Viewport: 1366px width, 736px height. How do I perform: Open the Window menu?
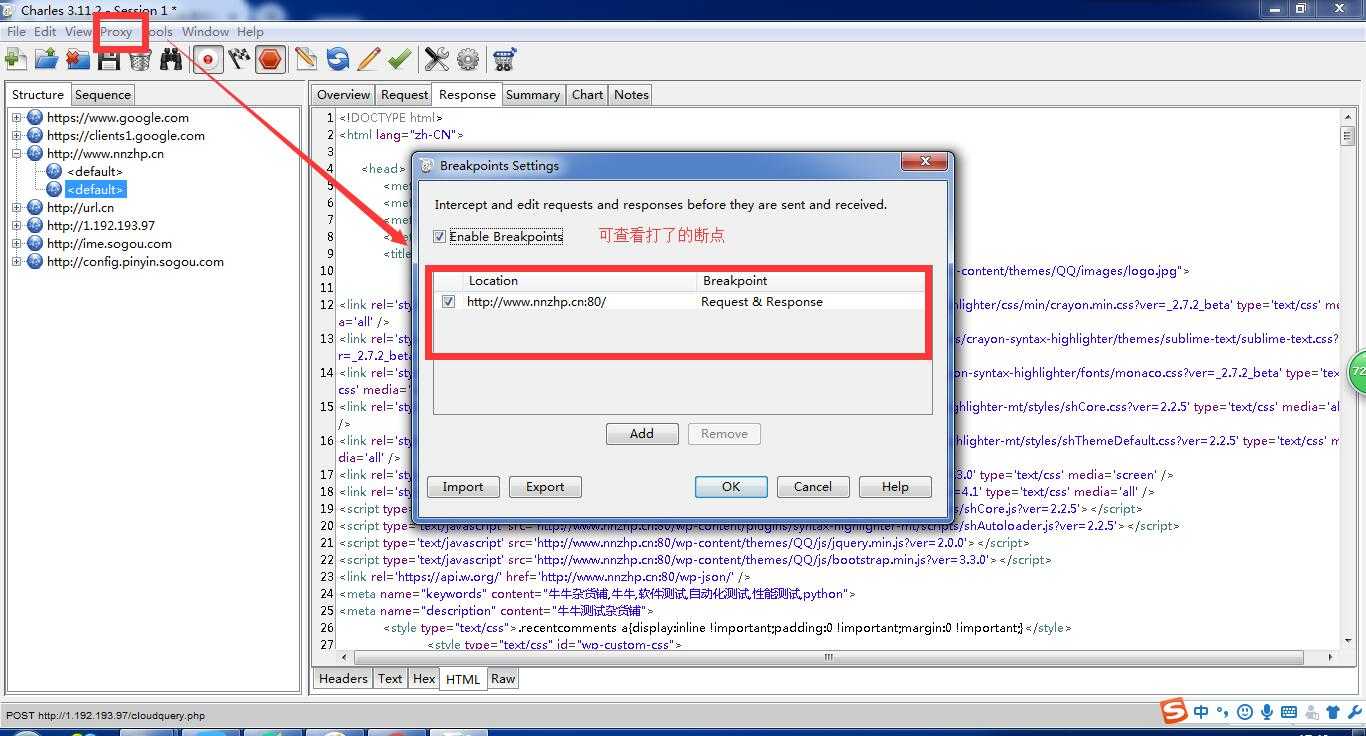click(205, 31)
